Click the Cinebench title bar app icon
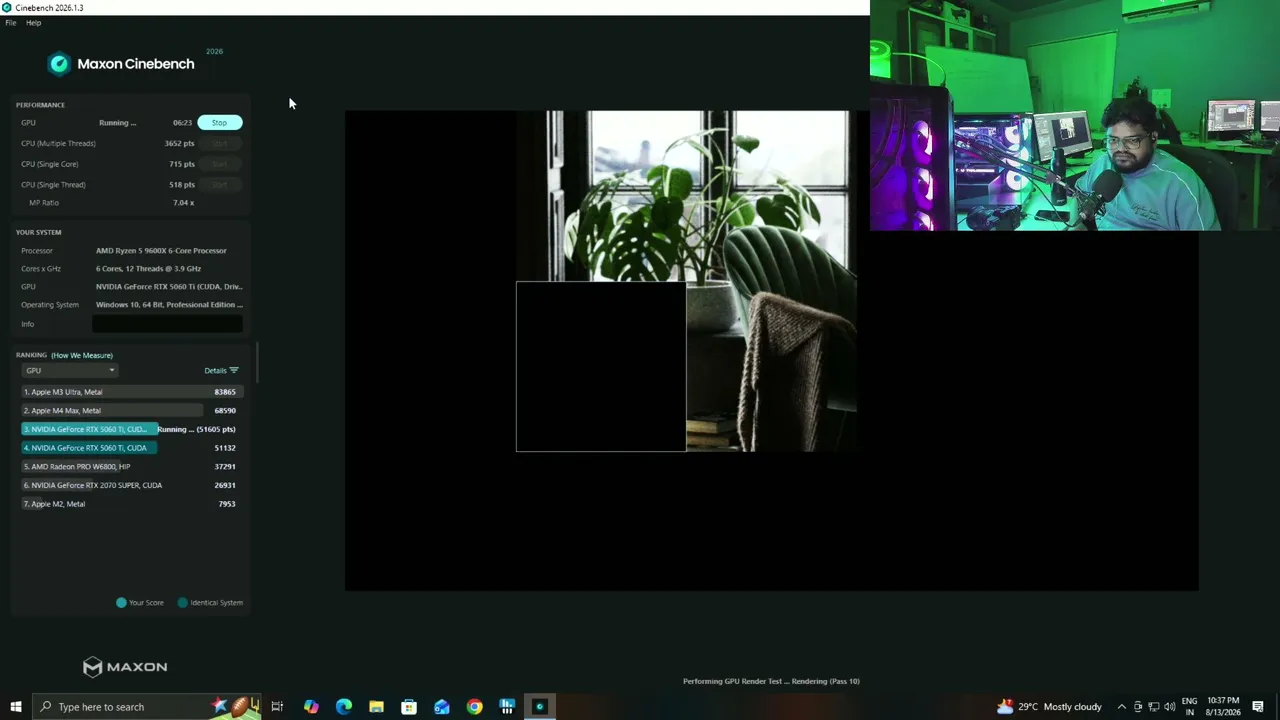 tap(7, 7)
